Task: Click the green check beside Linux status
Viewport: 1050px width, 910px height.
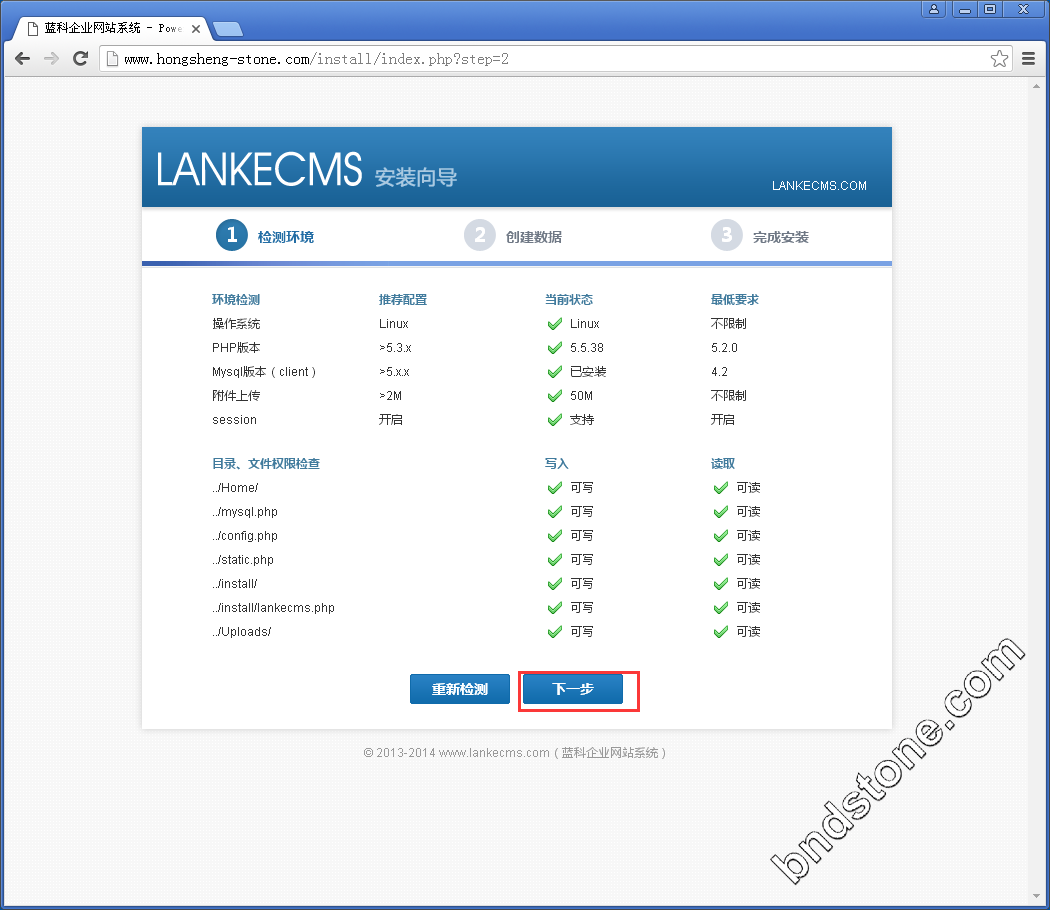Action: click(x=554, y=324)
